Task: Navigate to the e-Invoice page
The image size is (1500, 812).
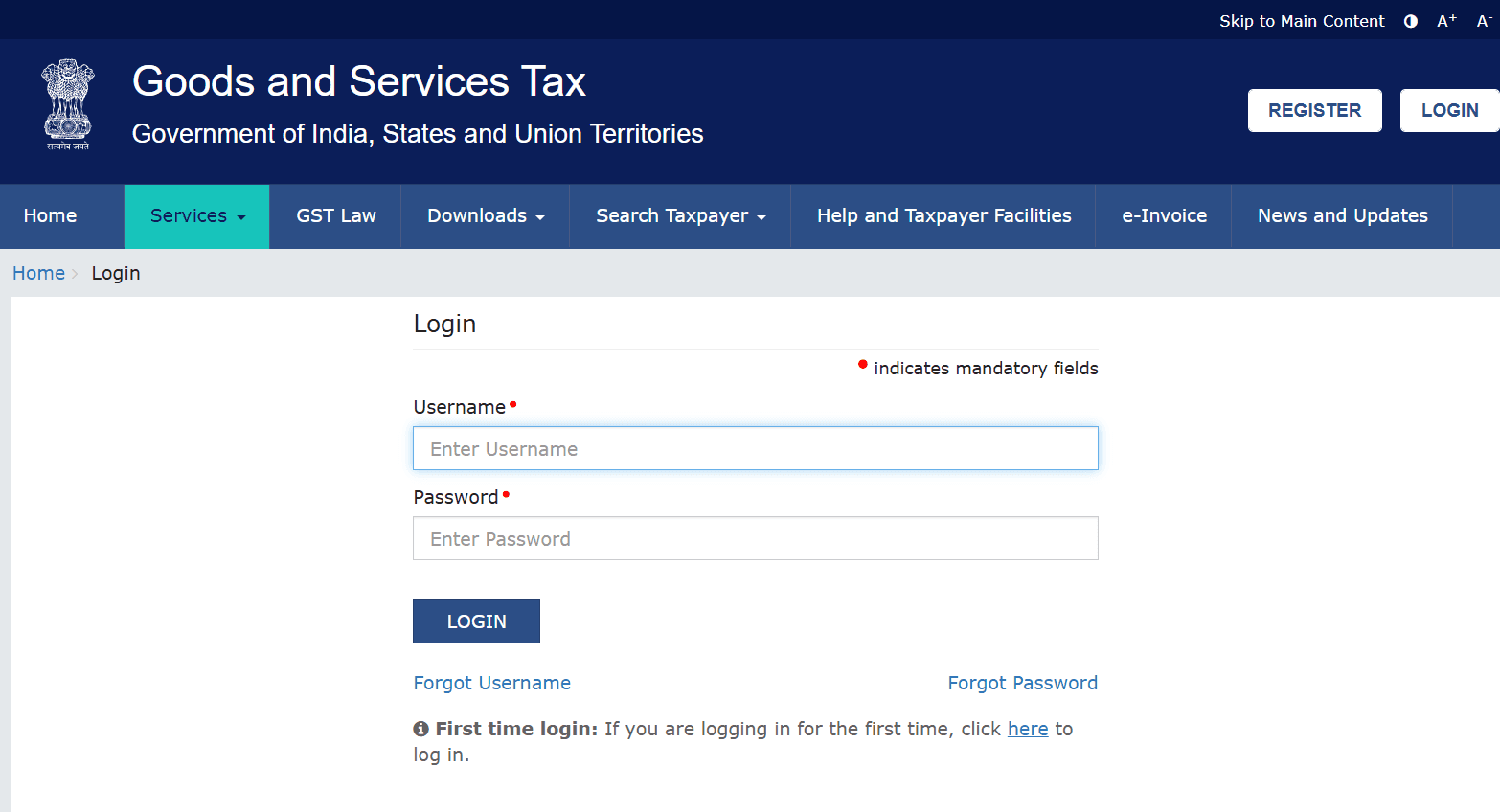Action: tap(1163, 215)
